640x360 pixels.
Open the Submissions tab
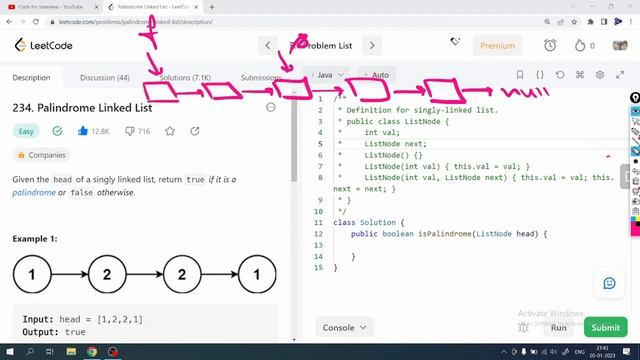261,78
